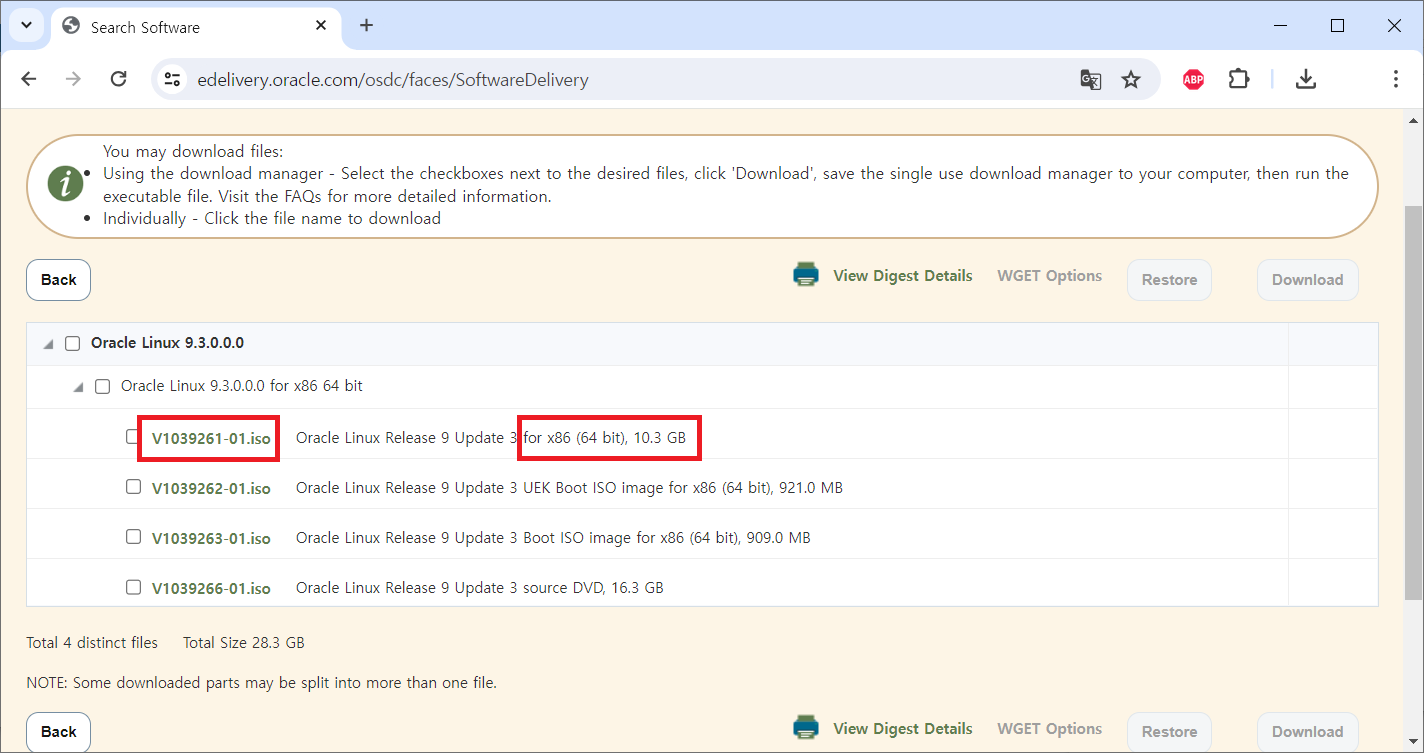Click the bottom Back button
Image resolution: width=1424 pixels, height=753 pixels.
(58, 732)
